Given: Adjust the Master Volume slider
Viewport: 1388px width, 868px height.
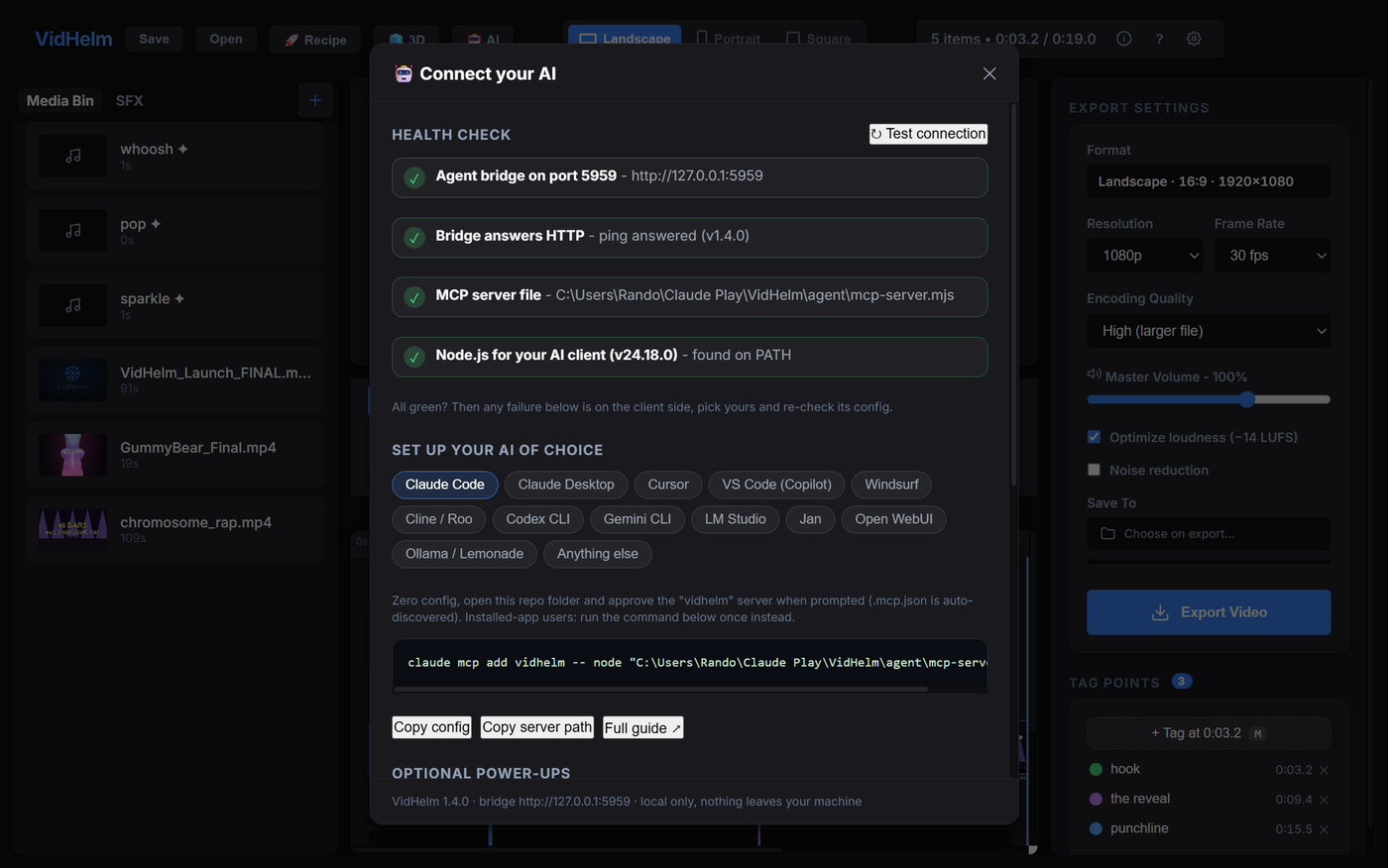Looking at the screenshot, I should point(1209,399).
